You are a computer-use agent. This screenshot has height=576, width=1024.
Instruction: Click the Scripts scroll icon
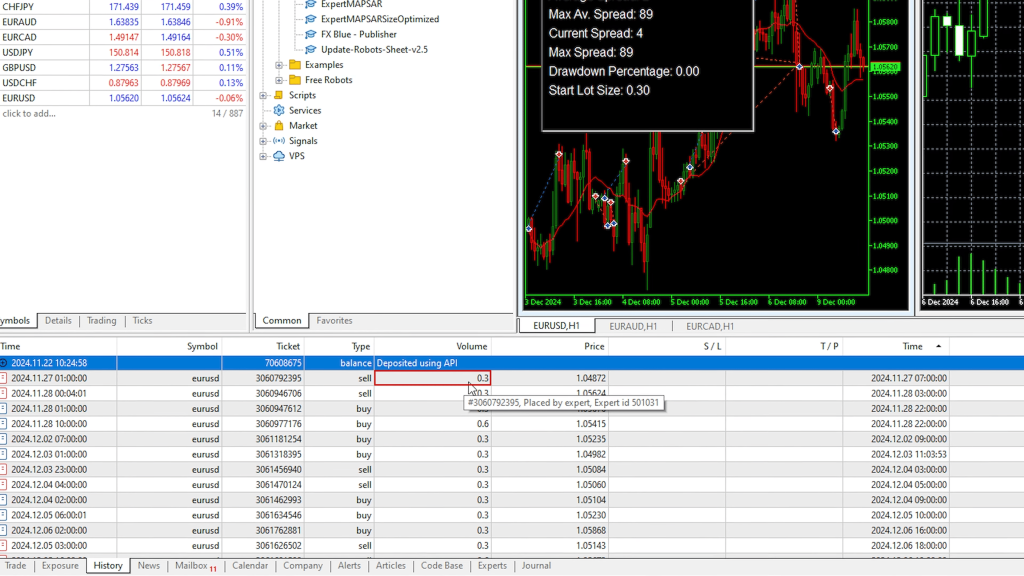point(279,95)
